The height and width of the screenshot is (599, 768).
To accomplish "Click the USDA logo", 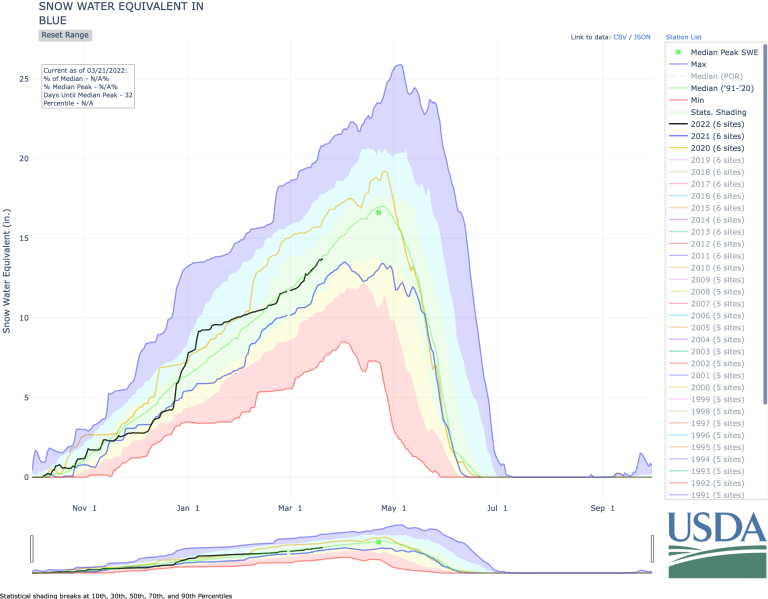I will tap(717, 544).
